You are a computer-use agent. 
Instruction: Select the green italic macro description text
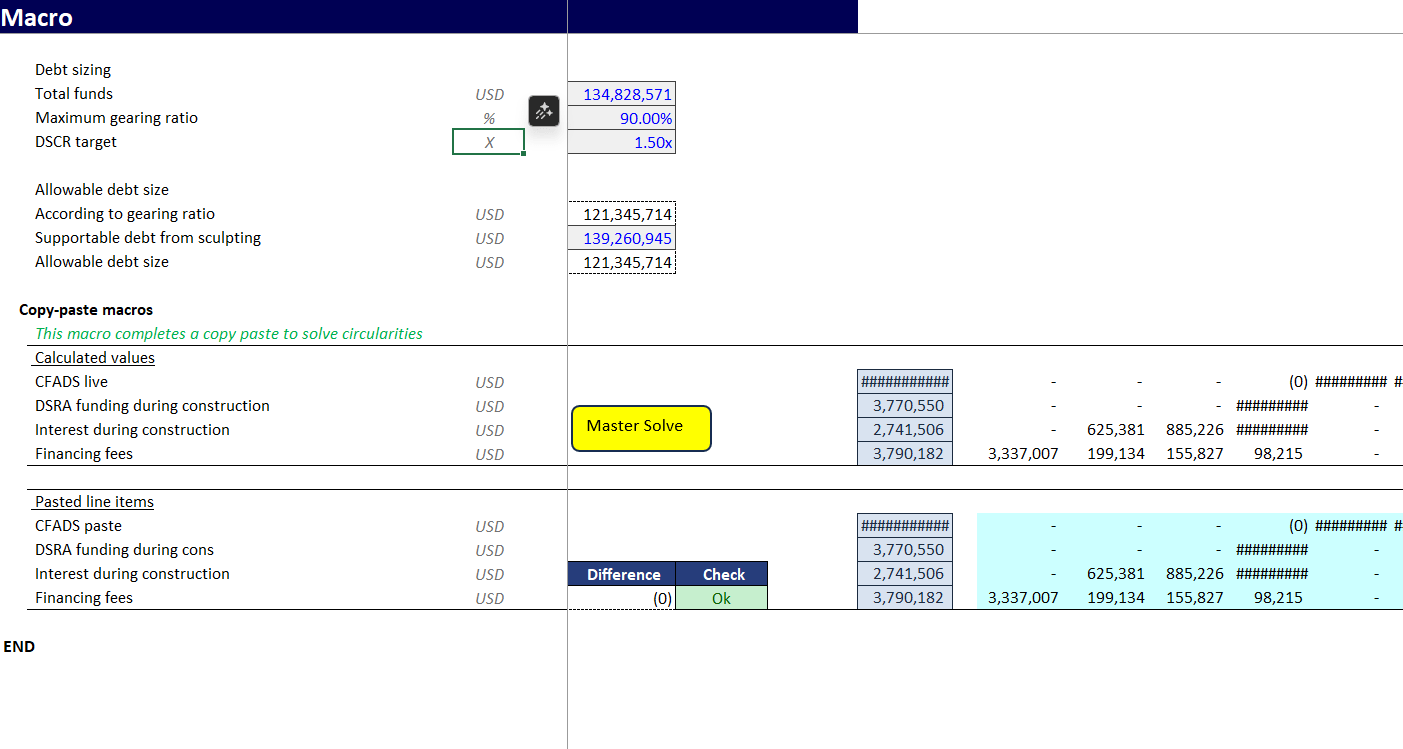(228, 334)
